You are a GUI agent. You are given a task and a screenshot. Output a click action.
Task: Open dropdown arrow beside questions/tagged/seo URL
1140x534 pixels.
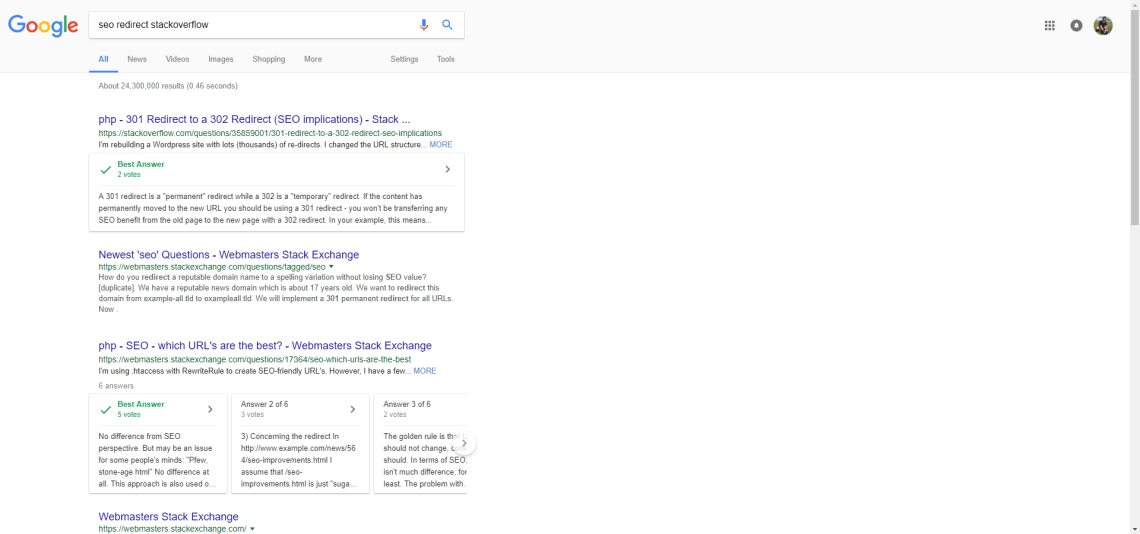click(x=331, y=267)
